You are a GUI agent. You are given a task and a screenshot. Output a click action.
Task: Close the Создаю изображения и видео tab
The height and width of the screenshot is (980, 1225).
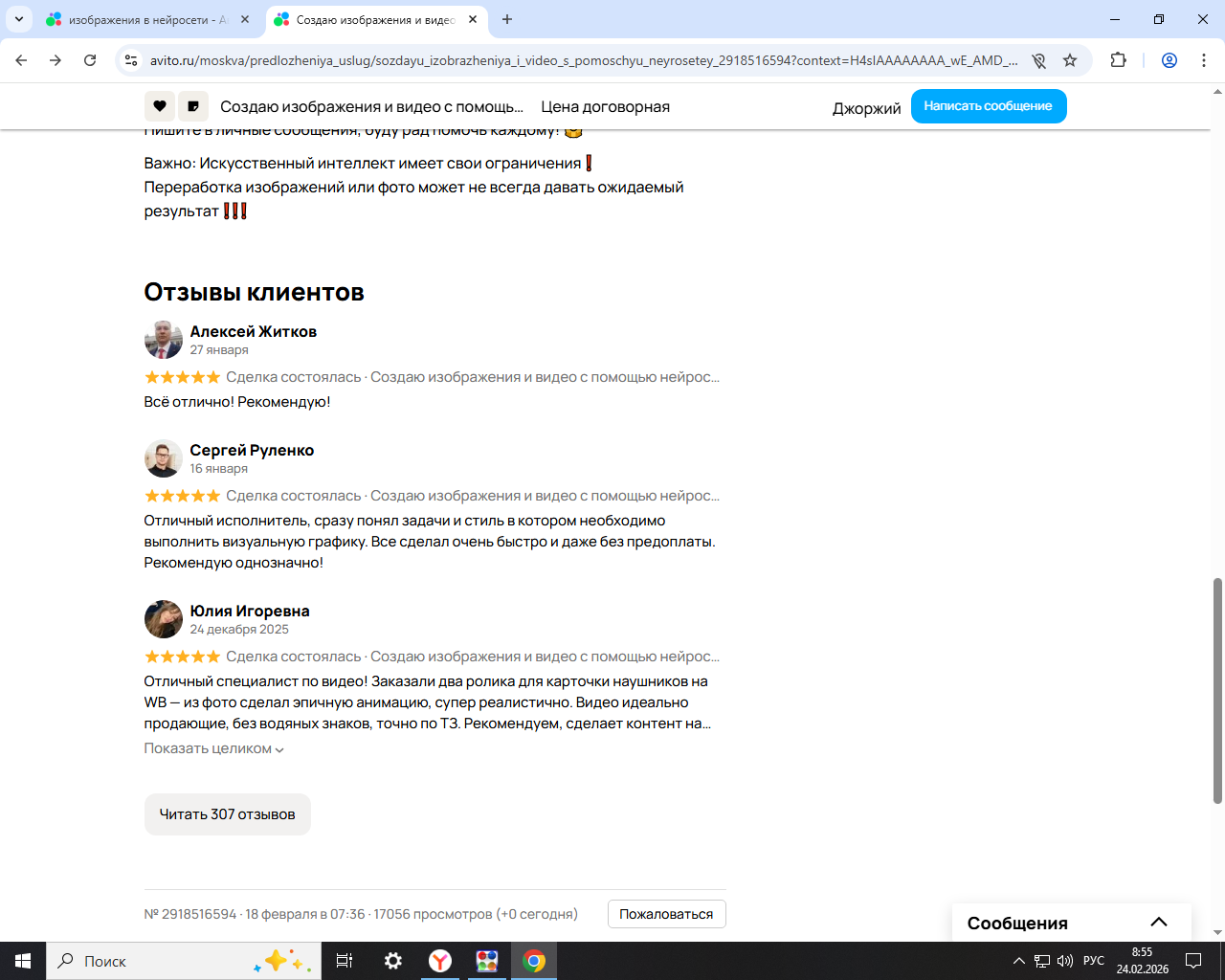pos(473,19)
